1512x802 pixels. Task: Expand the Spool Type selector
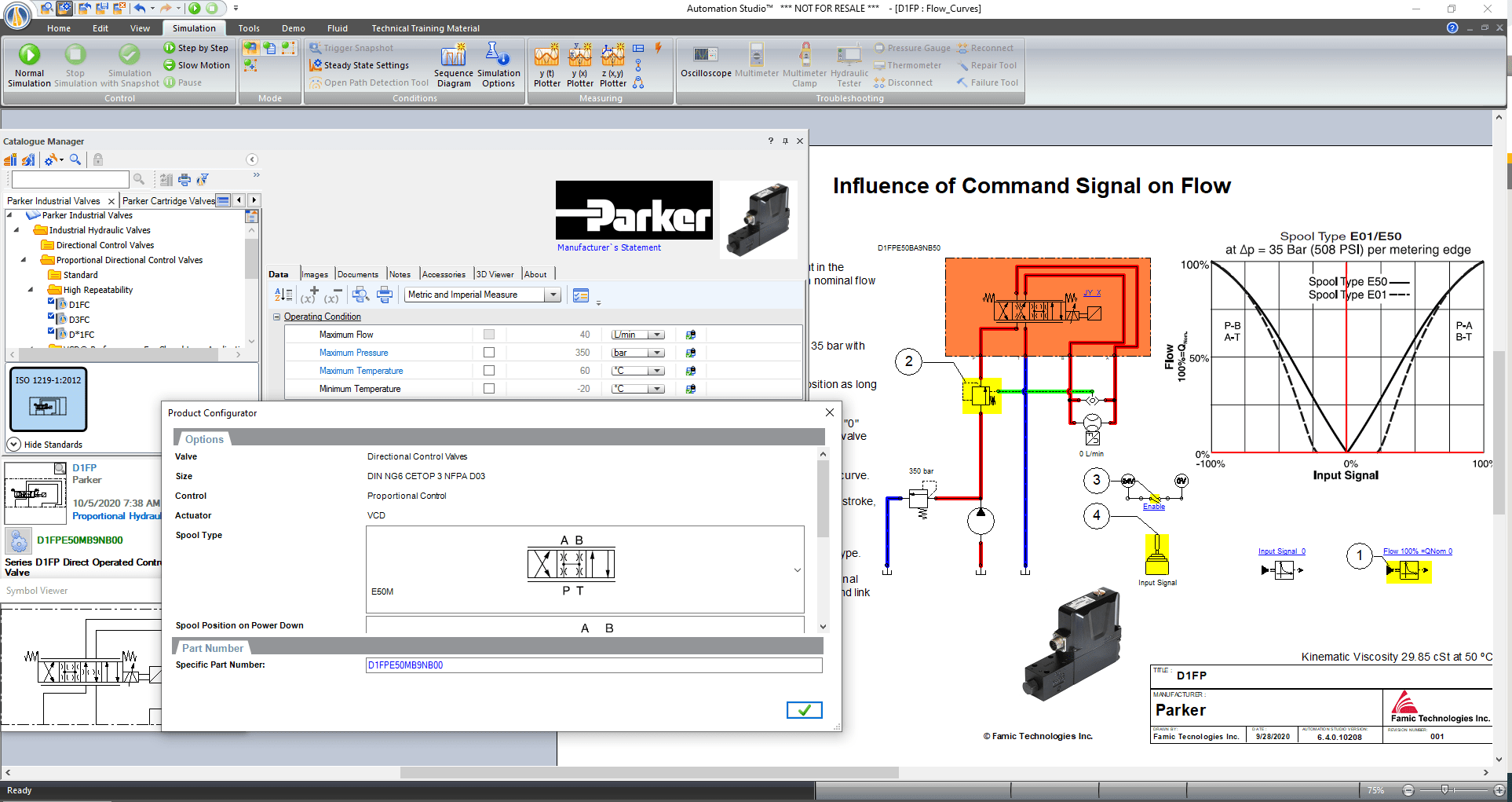tap(798, 570)
